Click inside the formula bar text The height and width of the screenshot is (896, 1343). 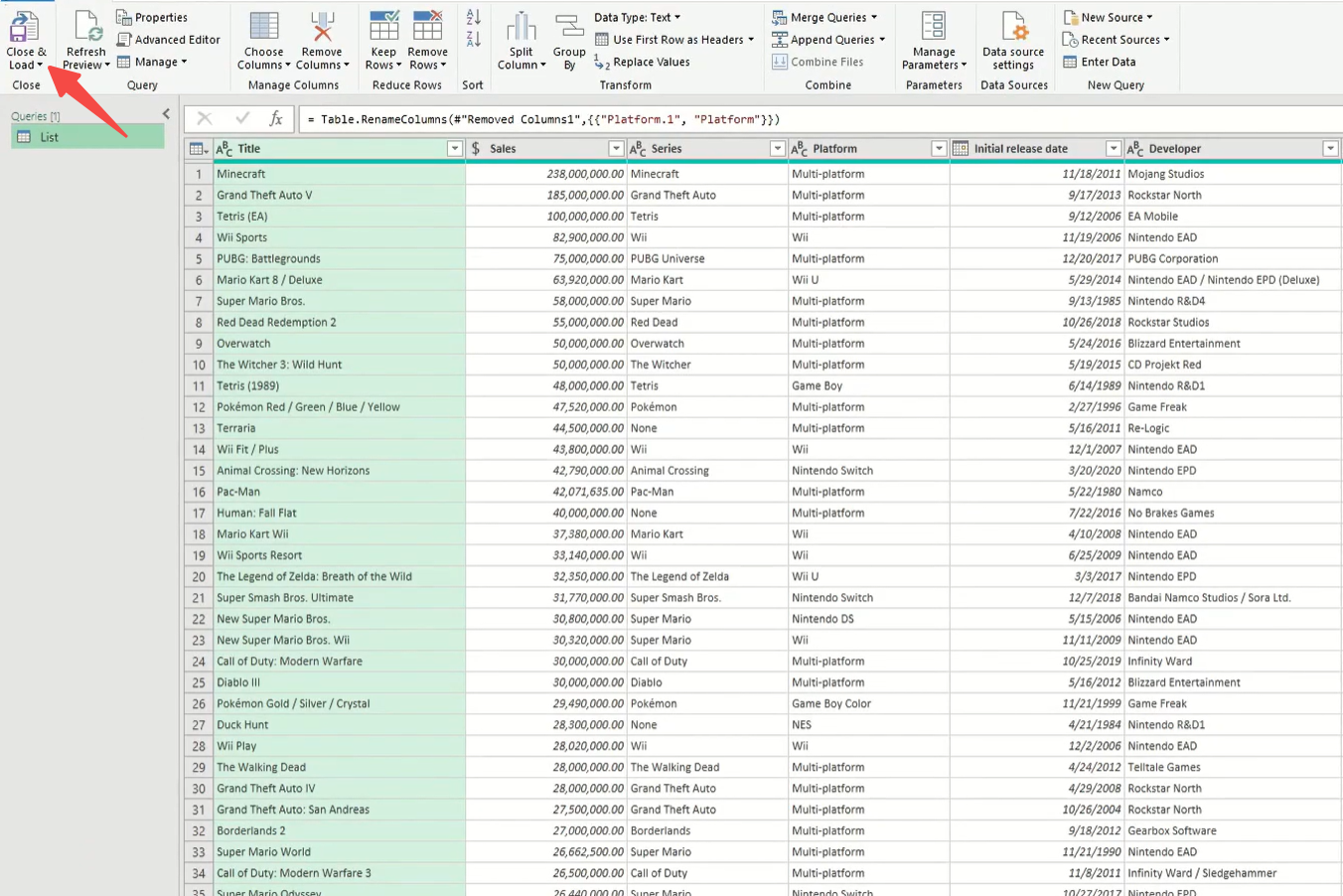(543, 119)
